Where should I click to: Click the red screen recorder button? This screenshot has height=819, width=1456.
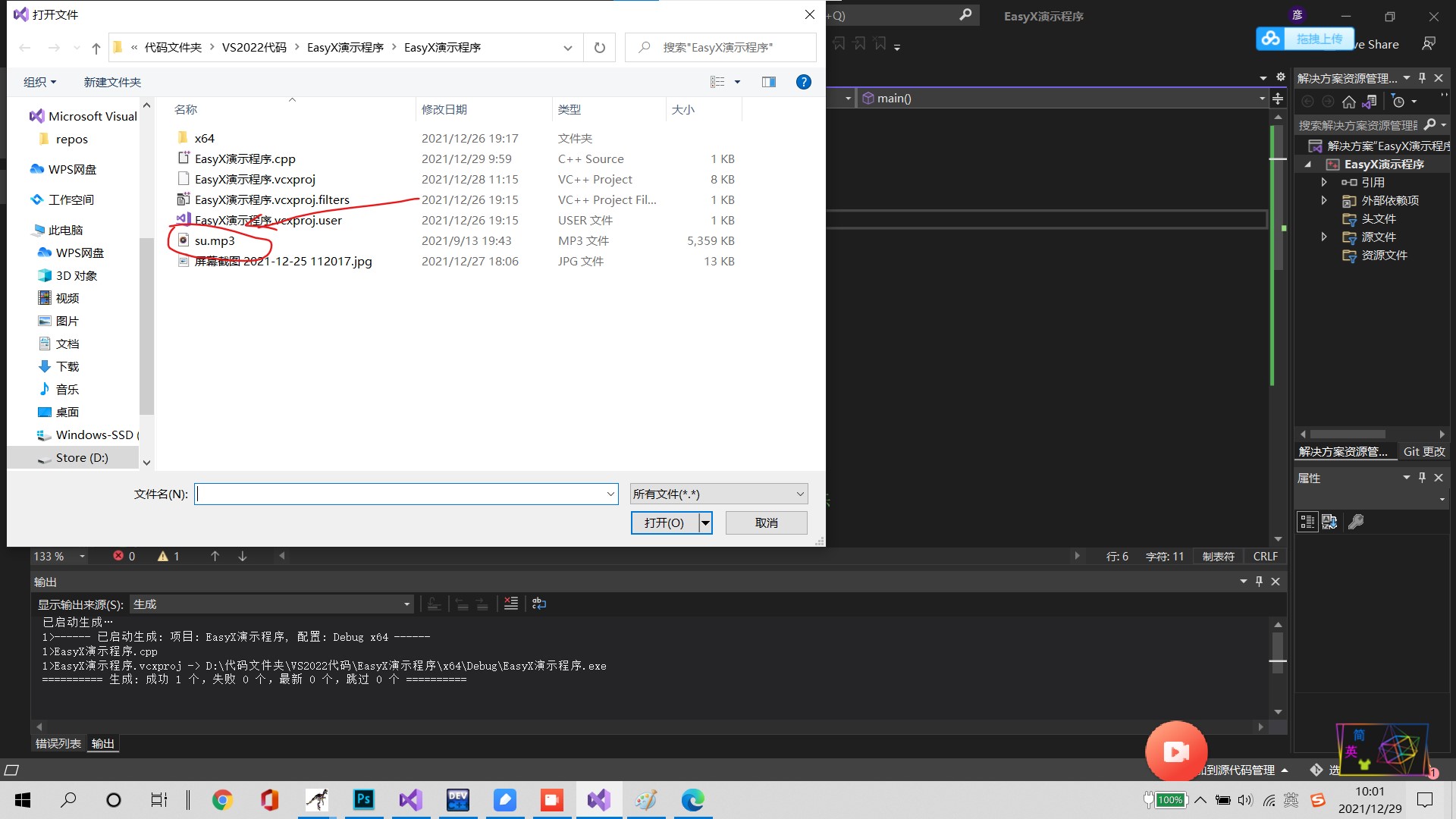coord(1175,751)
